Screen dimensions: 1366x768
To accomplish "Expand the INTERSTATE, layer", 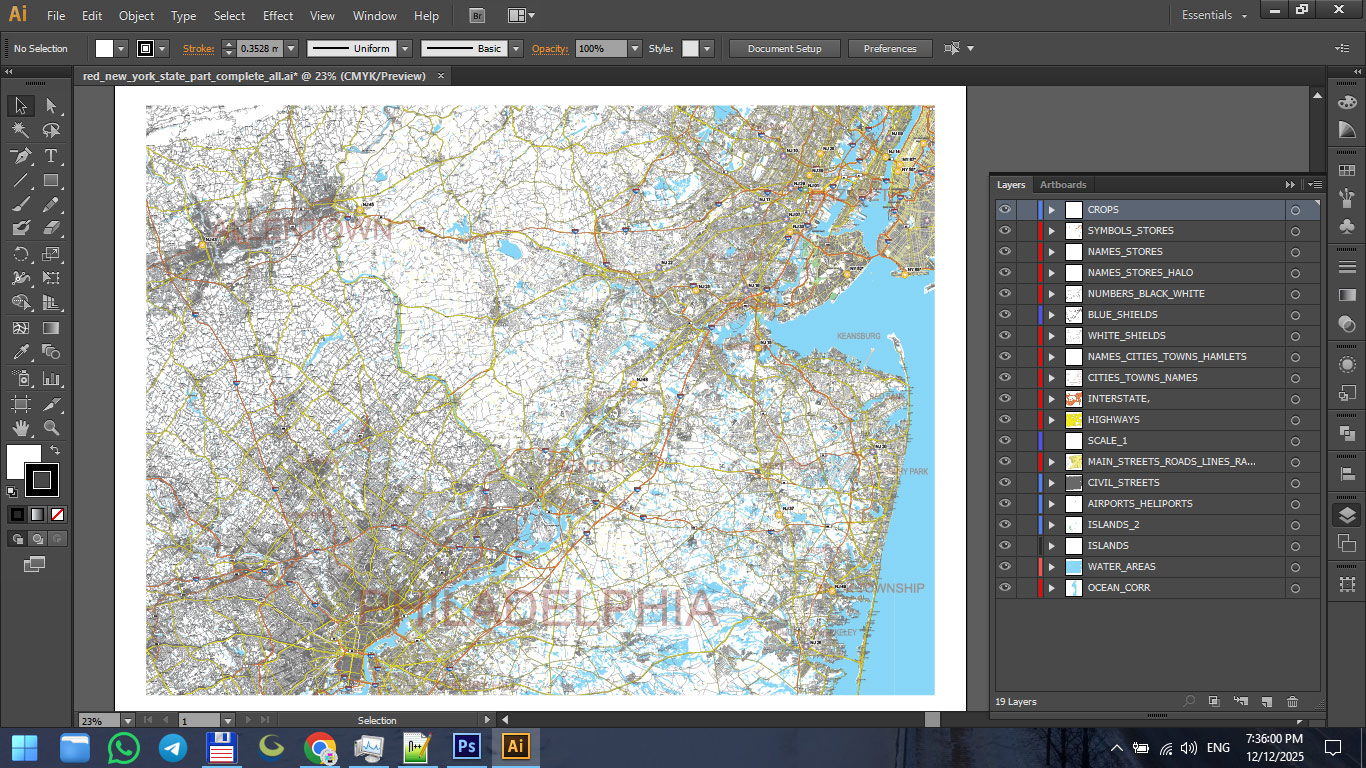I will [1051, 399].
